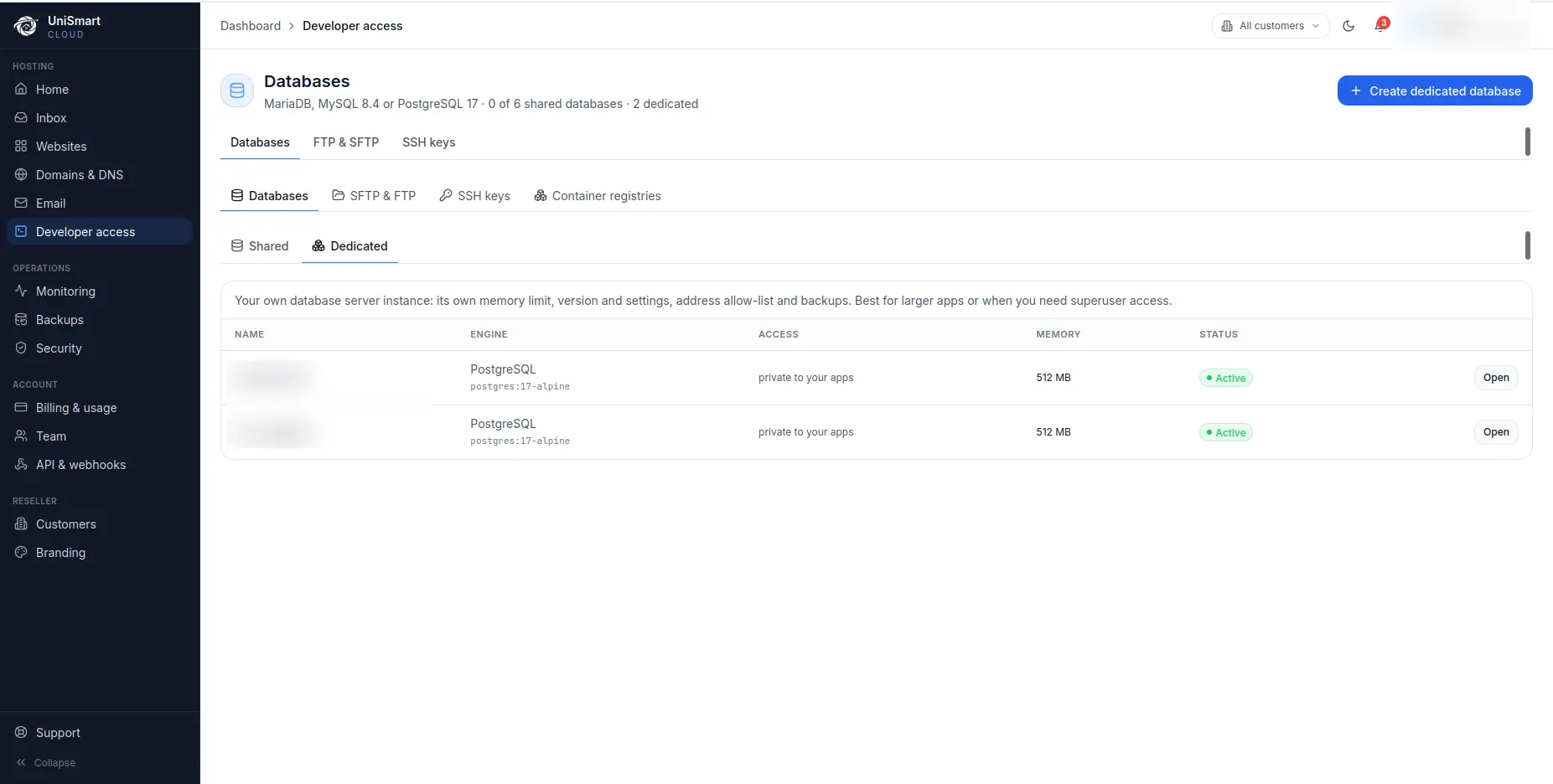The width and height of the screenshot is (1553, 784).
Task: Click the Databases header cylinder icon
Action: click(x=237, y=90)
